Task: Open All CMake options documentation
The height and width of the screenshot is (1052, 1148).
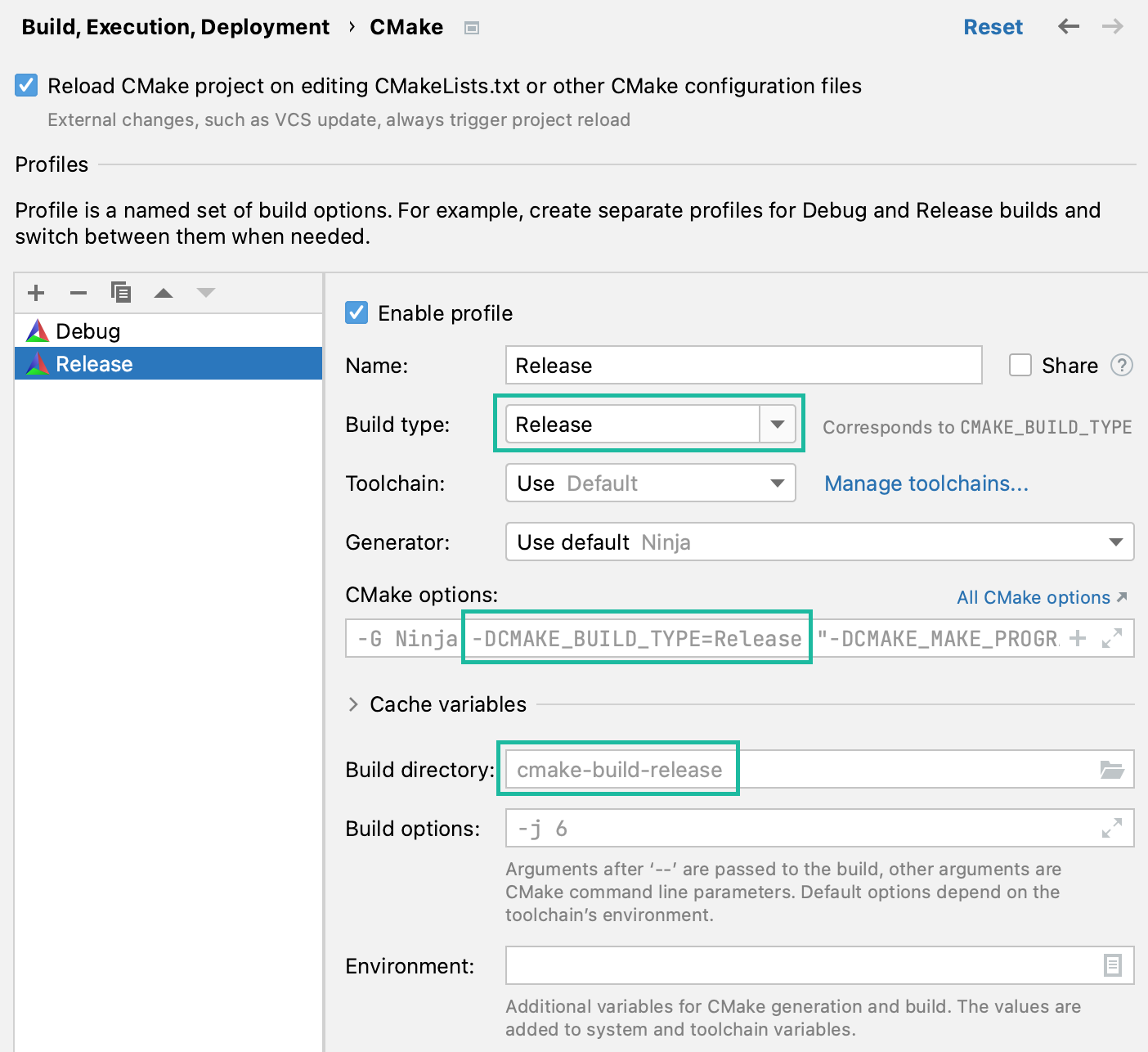Action: point(1034,597)
